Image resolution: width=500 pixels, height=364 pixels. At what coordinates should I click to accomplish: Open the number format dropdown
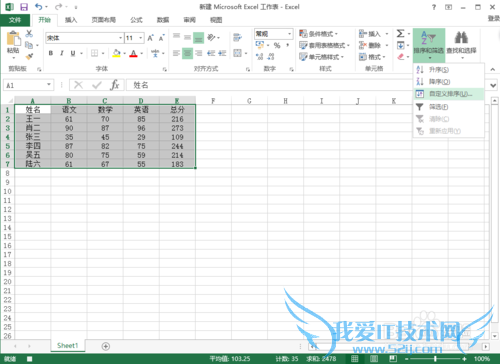click(289, 34)
